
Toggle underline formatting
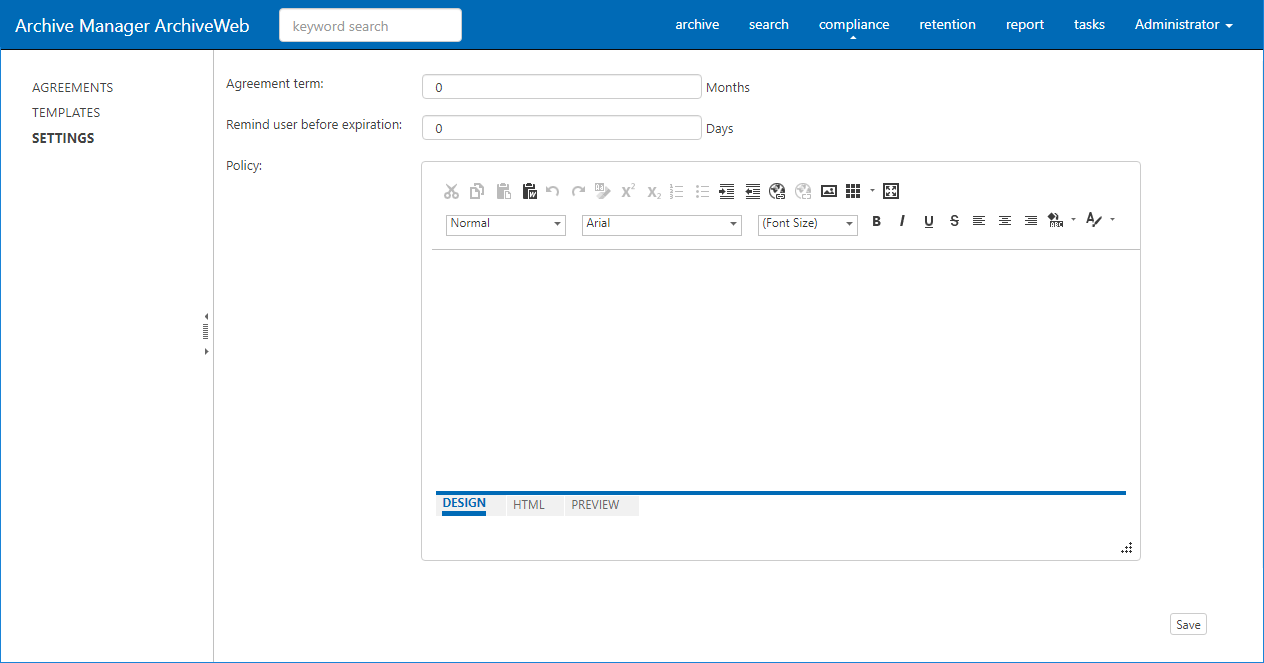tap(928, 221)
